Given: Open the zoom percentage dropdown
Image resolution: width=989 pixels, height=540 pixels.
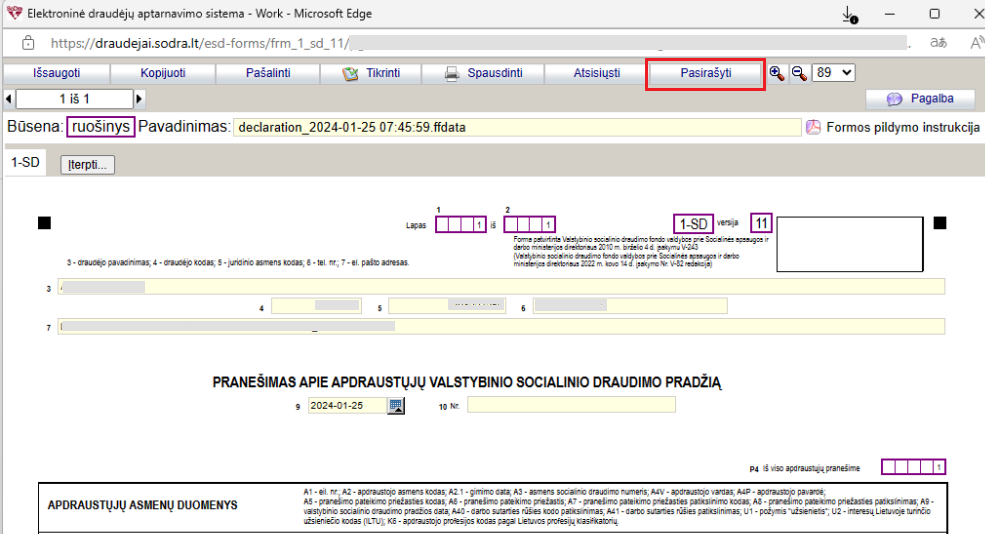Looking at the screenshot, I should coord(834,73).
